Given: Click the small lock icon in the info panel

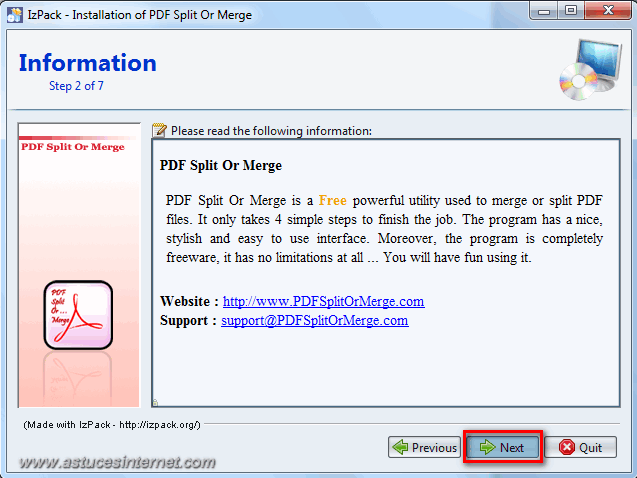Looking at the screenshot, I should pos(155,402).
